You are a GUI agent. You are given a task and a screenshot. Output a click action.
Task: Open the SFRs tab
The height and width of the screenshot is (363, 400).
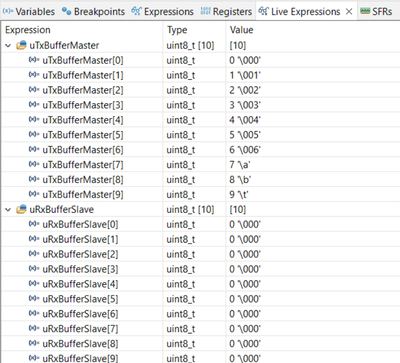pyautogui.click(x=376, y=12)
